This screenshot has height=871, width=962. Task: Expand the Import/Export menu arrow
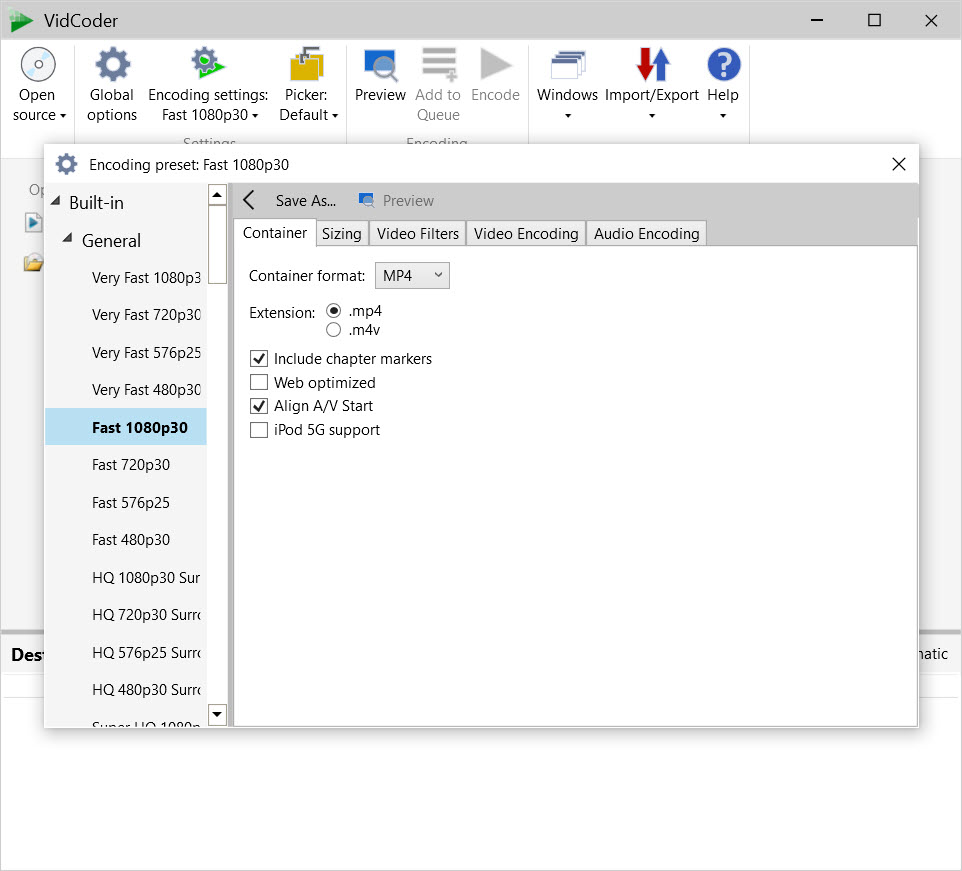coord(652,115)
